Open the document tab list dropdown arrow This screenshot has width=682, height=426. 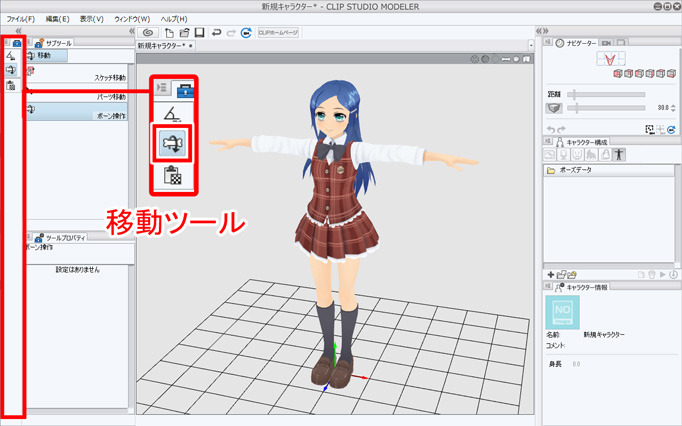pos(529,45)
